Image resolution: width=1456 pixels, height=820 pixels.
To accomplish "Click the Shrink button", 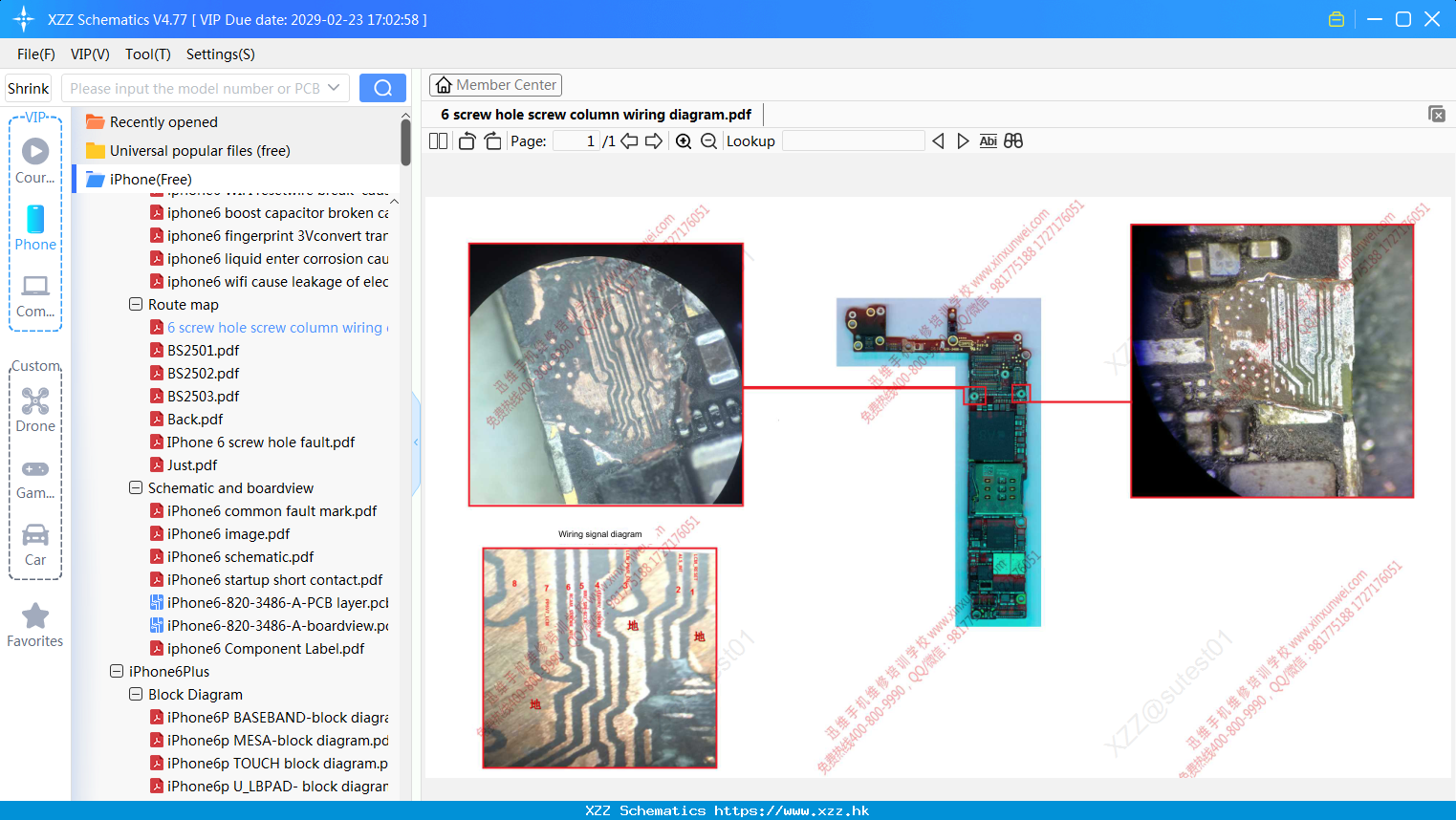I will 29,88.
